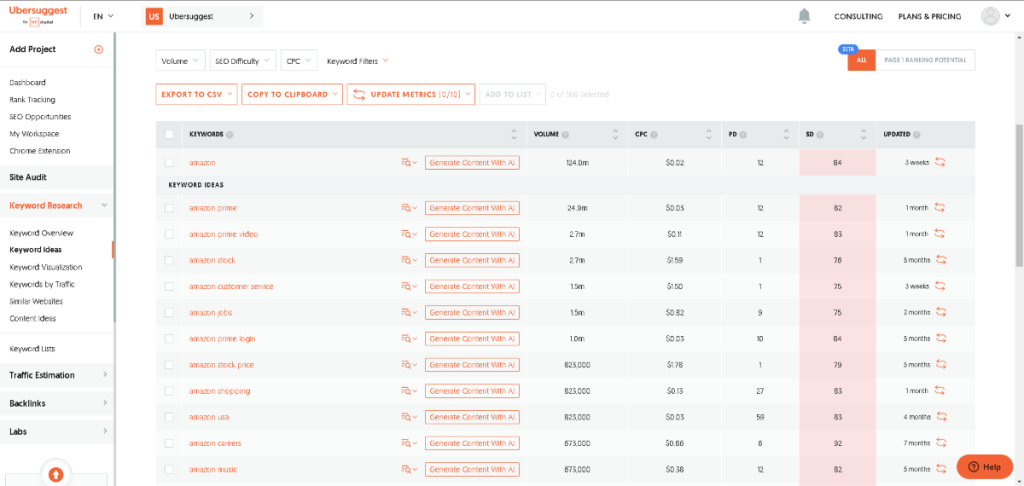Screen dimensions: 1024x486
Task: Refresh metrics for amazon prime row
Action: click(x=939, y=208)
